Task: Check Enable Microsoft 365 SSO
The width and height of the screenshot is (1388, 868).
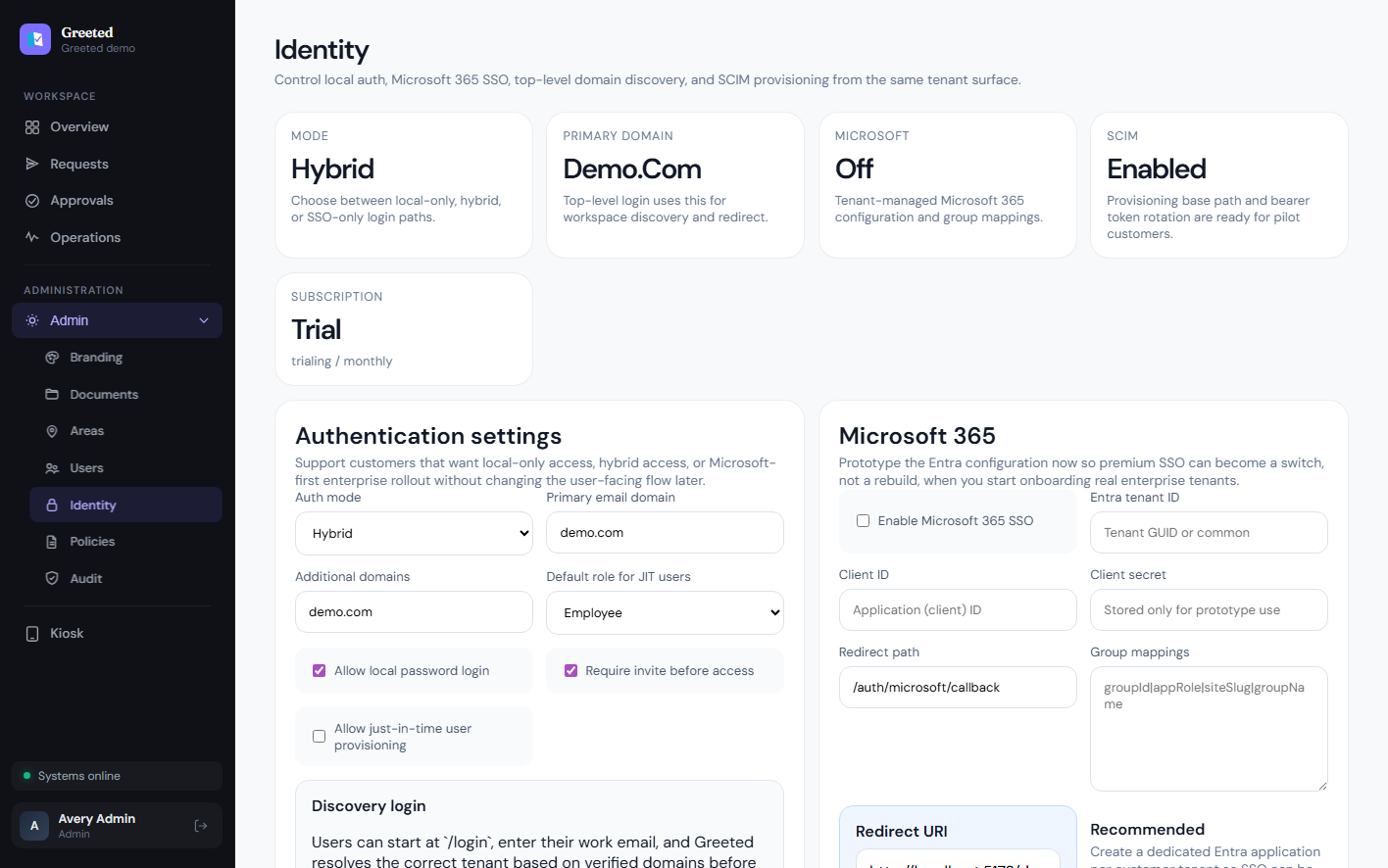Action: [863, 521]
